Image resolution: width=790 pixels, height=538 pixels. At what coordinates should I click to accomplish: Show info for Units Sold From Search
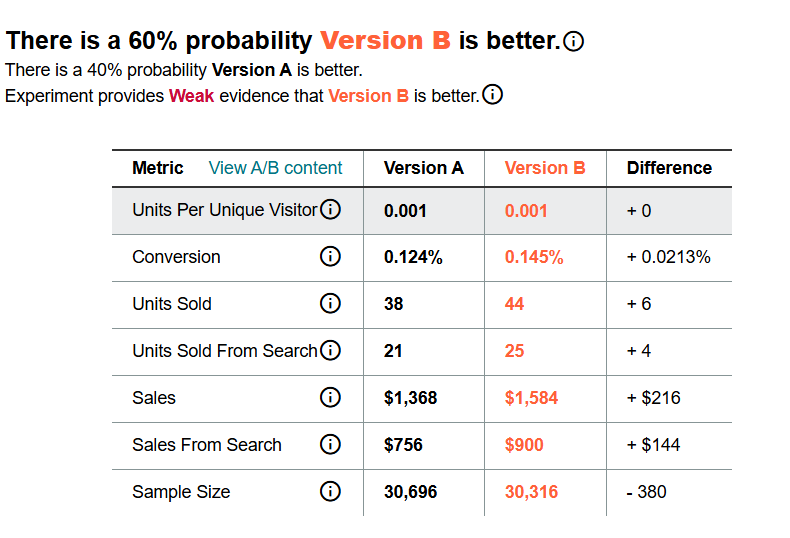coord(331,350)
